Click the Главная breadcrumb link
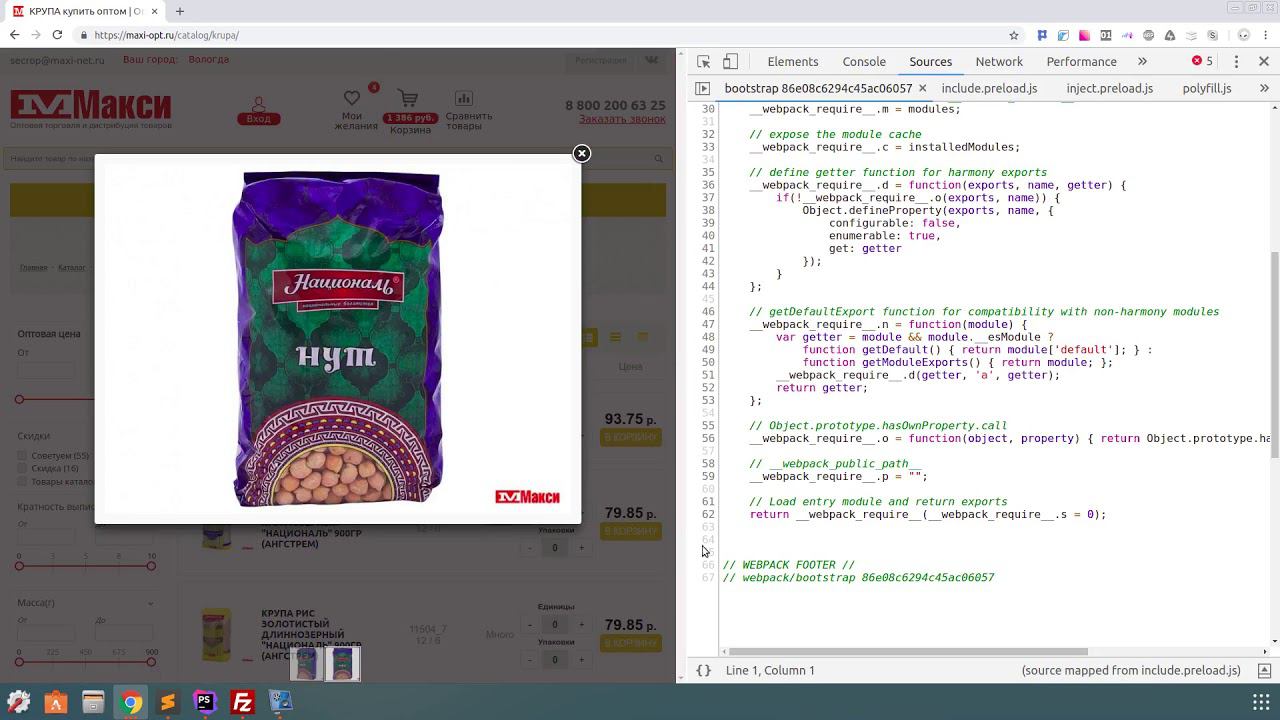The height and width of the screenshot is (720, 1280). pos(33,268)
